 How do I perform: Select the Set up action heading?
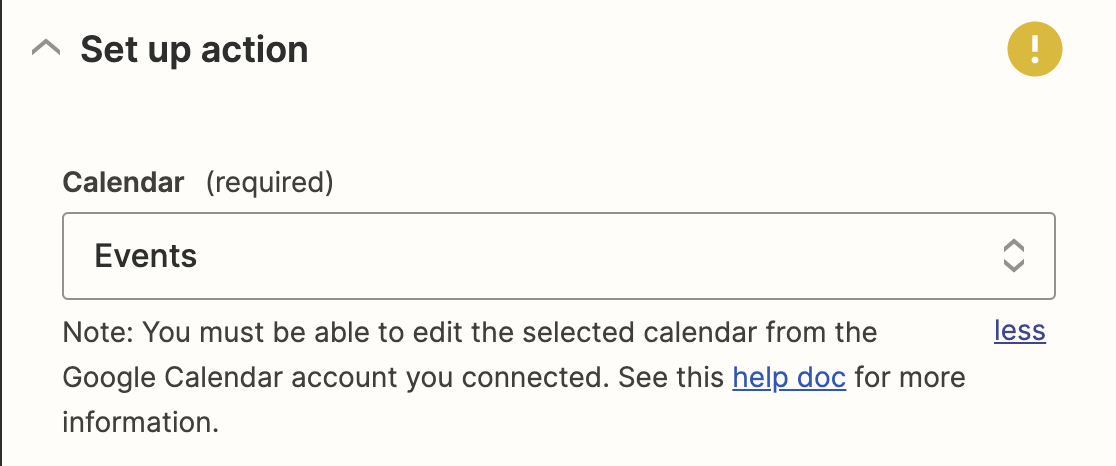(194, 50)
